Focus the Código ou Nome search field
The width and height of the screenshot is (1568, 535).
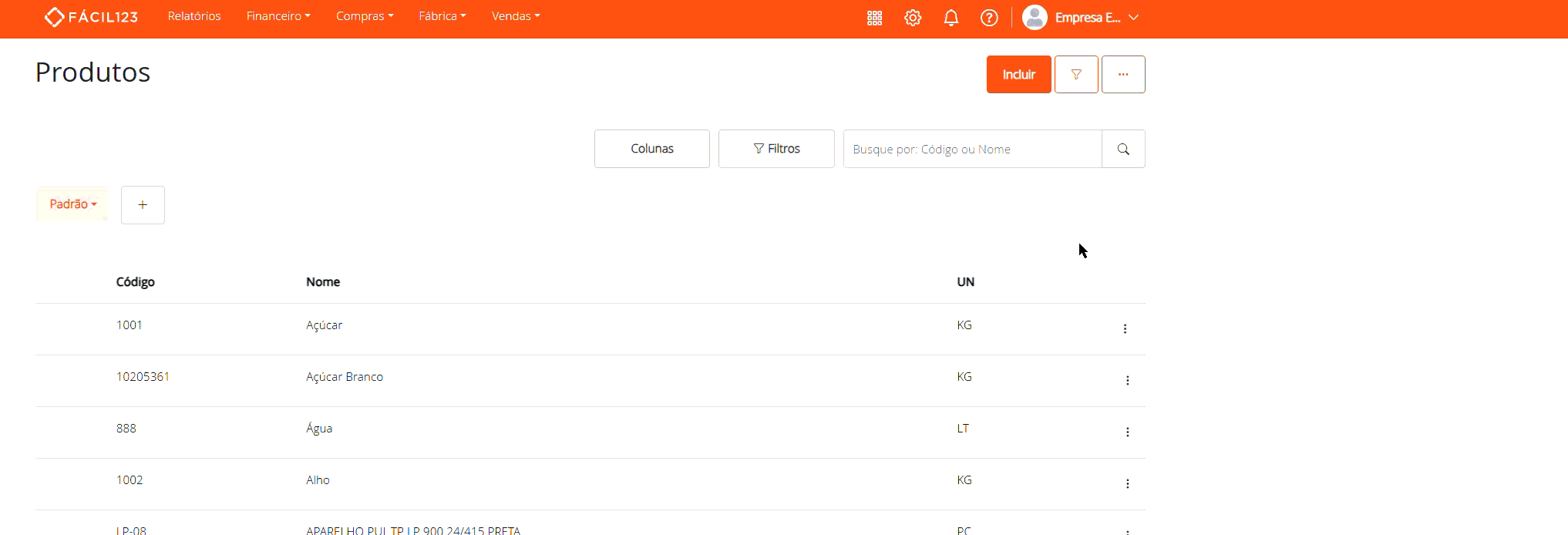(973, 149)
